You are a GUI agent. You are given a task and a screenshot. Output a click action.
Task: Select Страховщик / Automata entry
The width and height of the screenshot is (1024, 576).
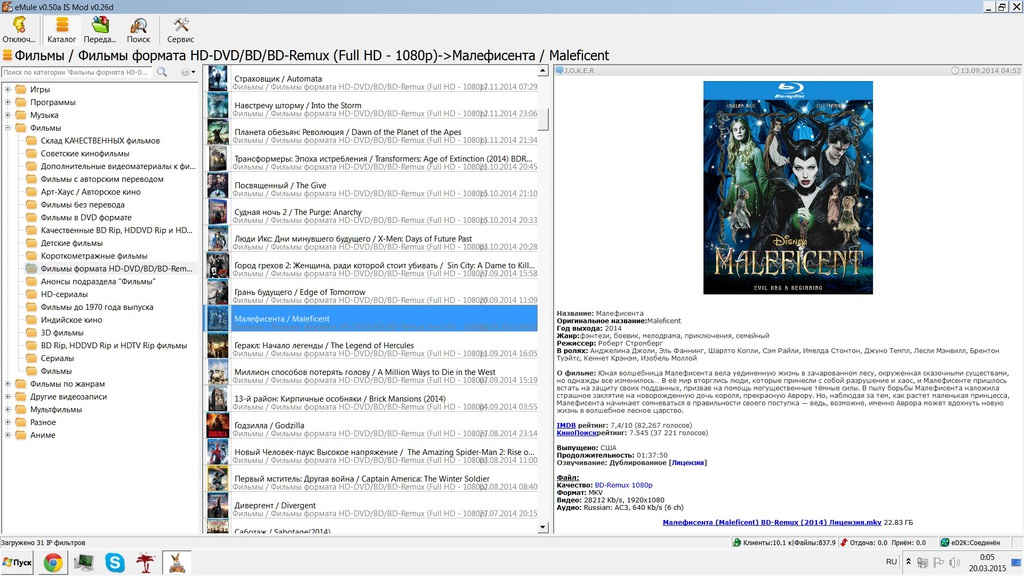point(373,78)
